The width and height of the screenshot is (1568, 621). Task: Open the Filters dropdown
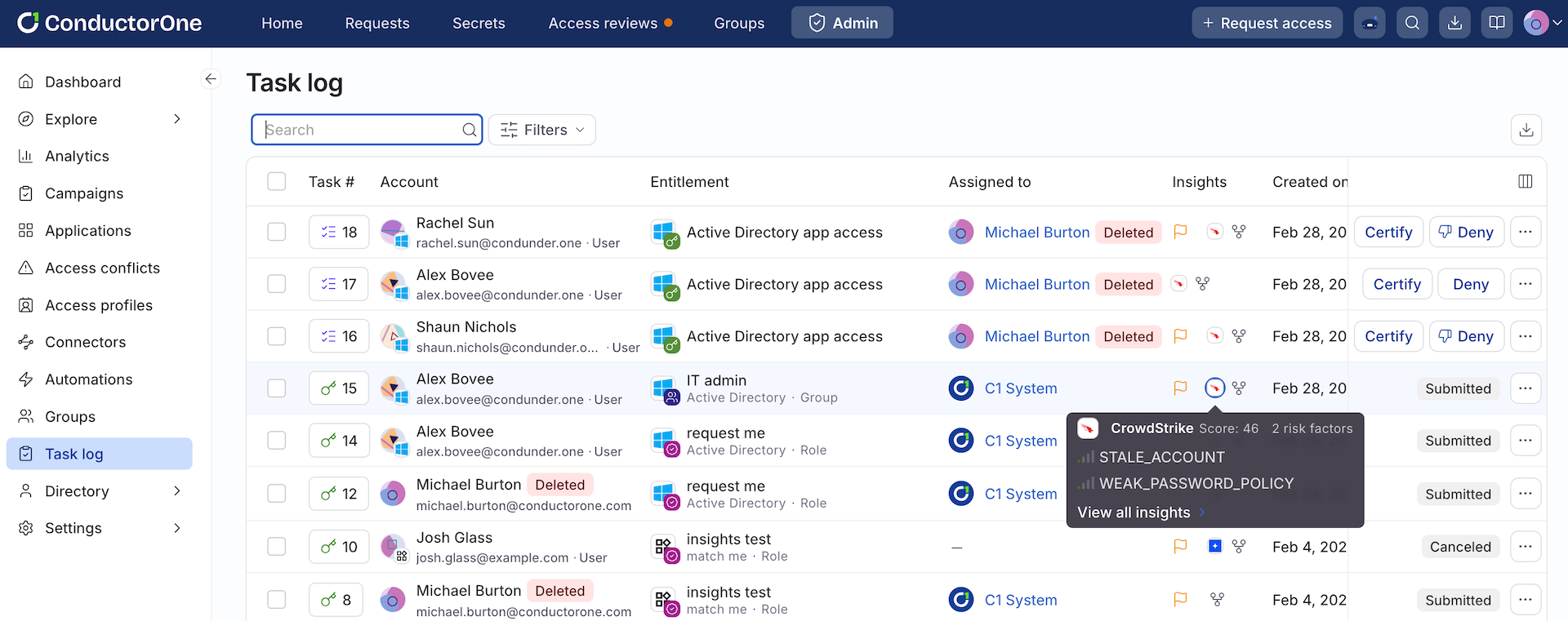coord(542,130)
